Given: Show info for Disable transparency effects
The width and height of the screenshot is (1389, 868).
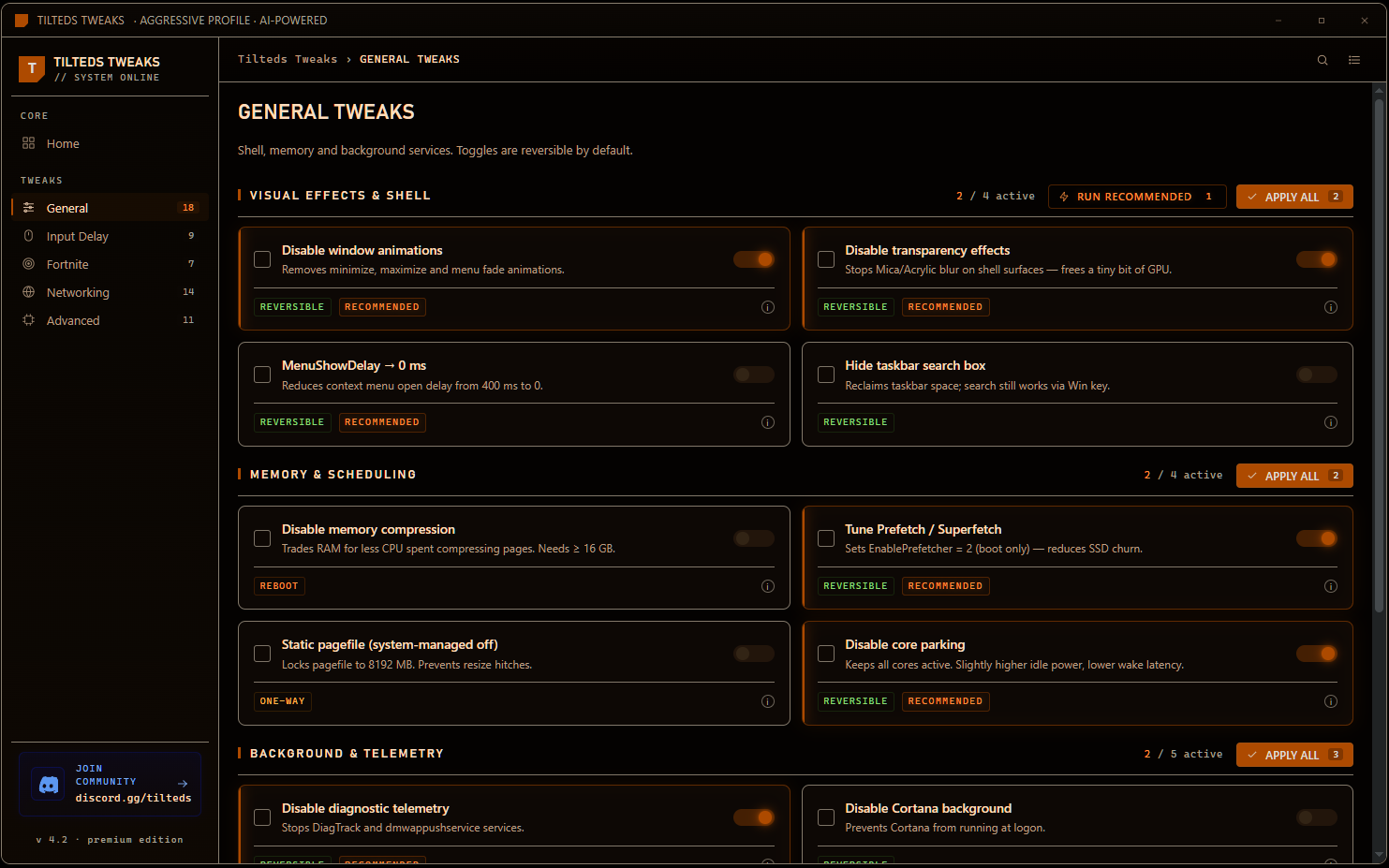Looking at the screenshot, I should (x=1331, y=307).
